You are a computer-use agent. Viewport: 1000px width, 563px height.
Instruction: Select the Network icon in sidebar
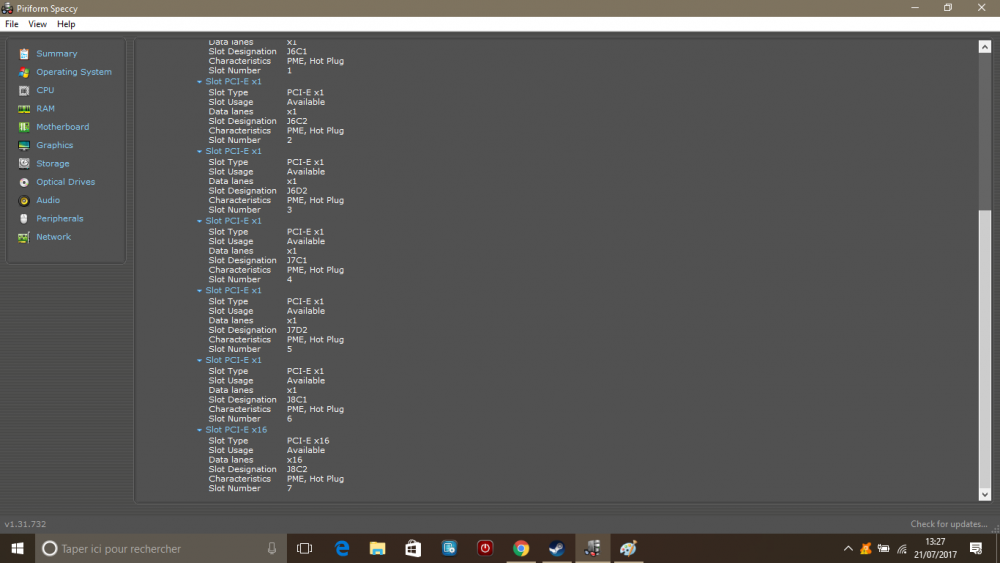coord(24,237)
